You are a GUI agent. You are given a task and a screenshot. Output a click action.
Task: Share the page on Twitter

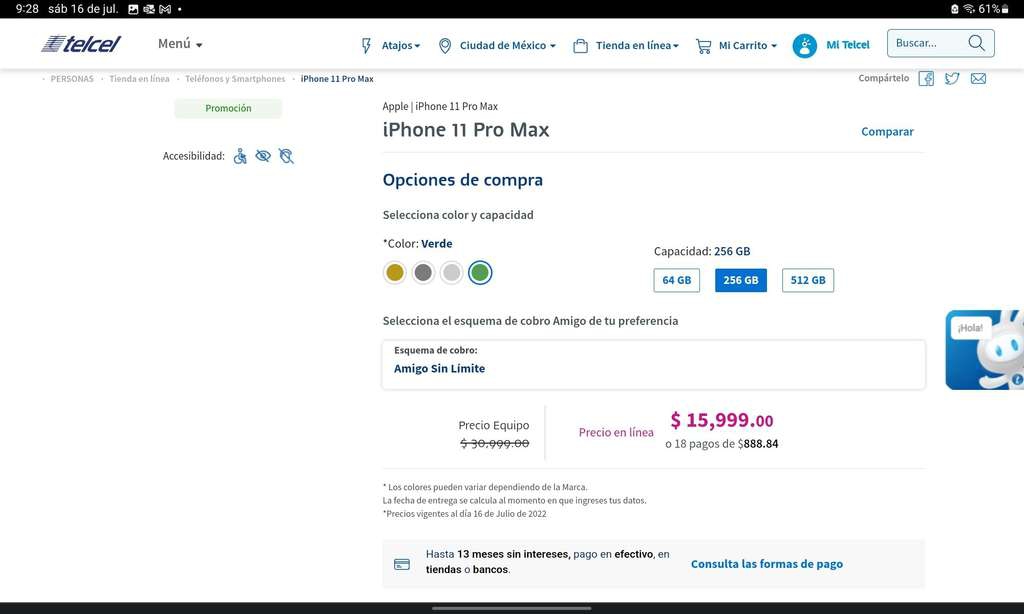(x=952, y=79)
